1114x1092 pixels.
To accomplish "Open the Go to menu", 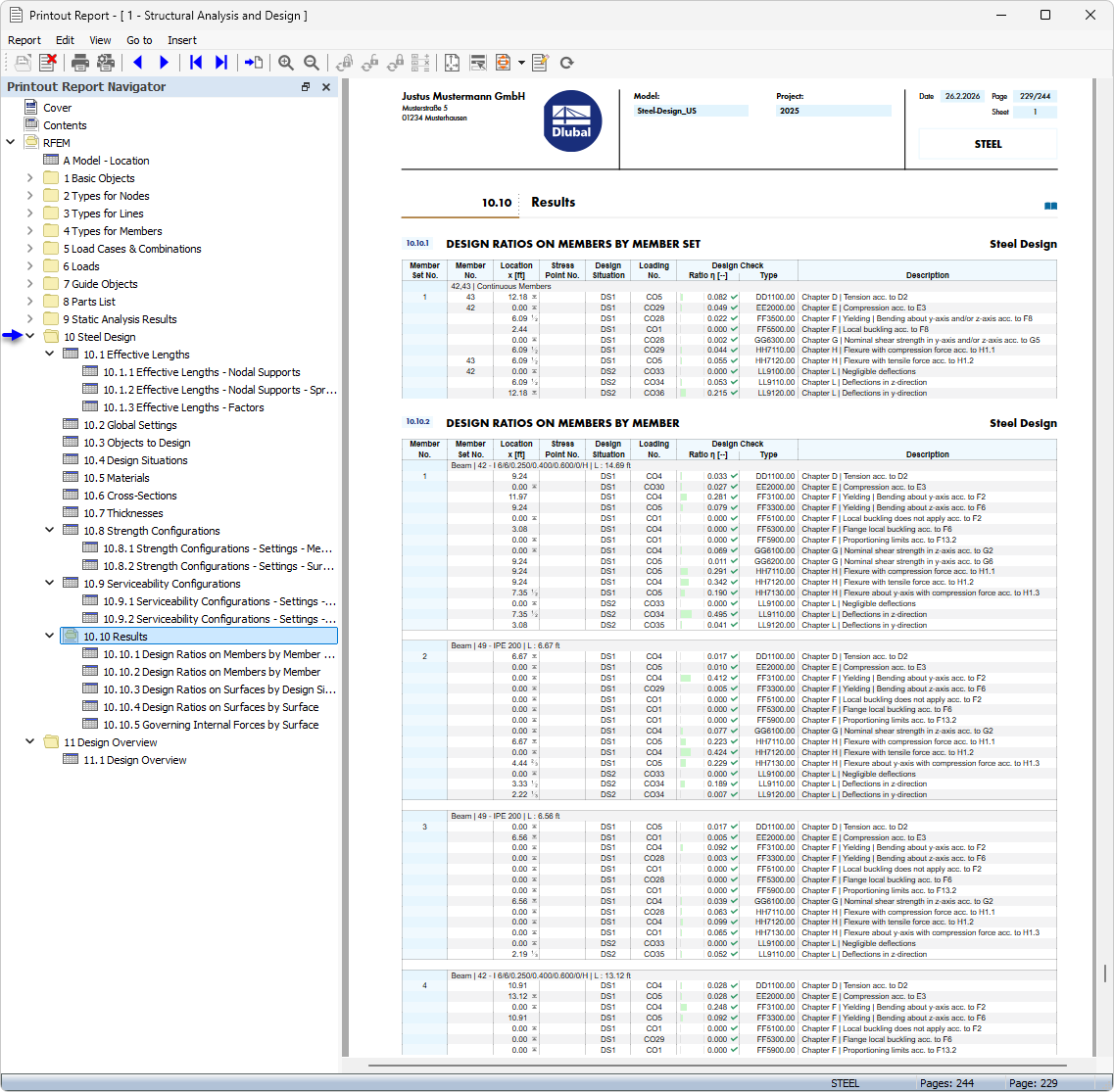I will [x=139, y=40].
